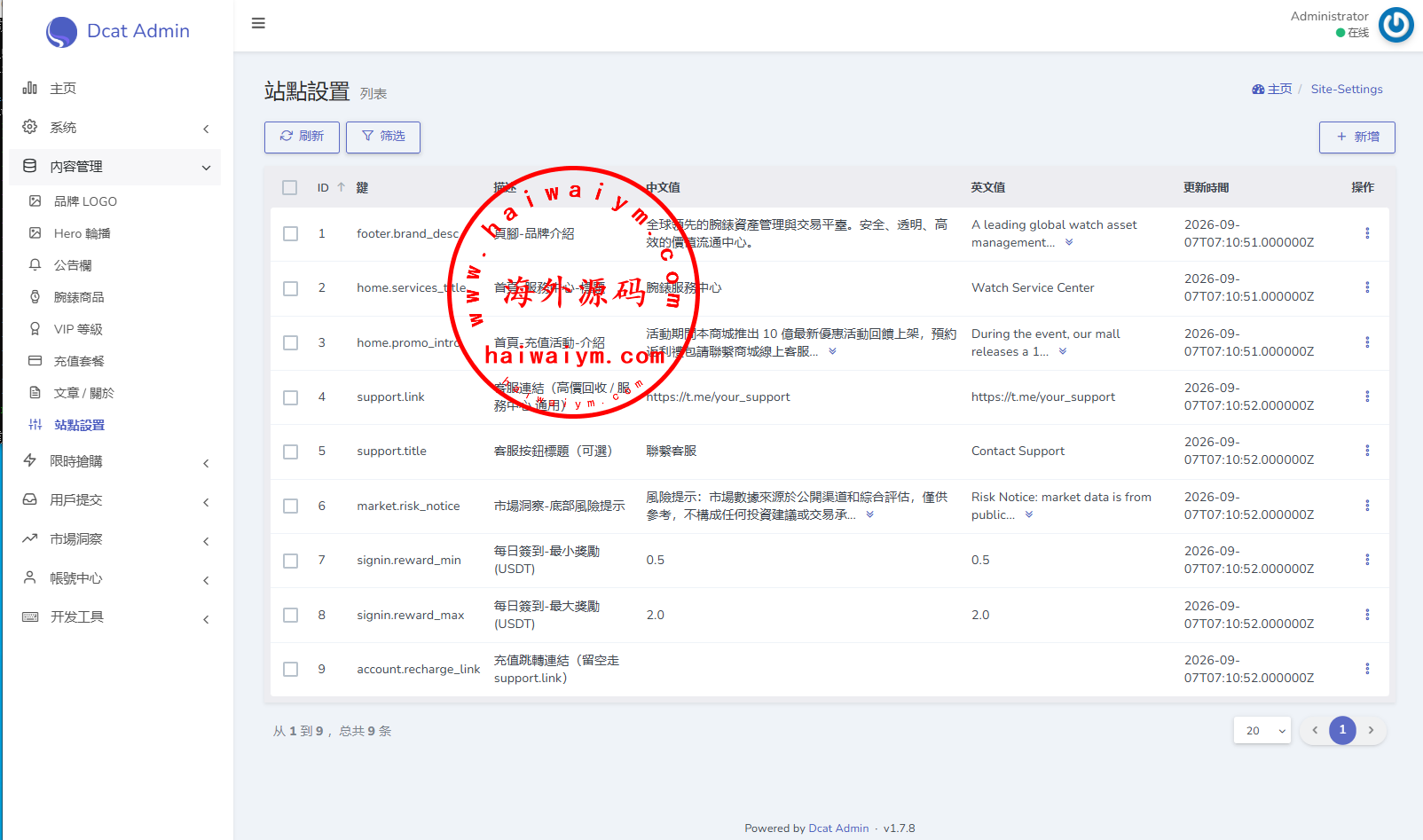Viewport: 1423px width, 840px height.
Task: Click the 主页 breadcrumb link
Action: 1272,90
